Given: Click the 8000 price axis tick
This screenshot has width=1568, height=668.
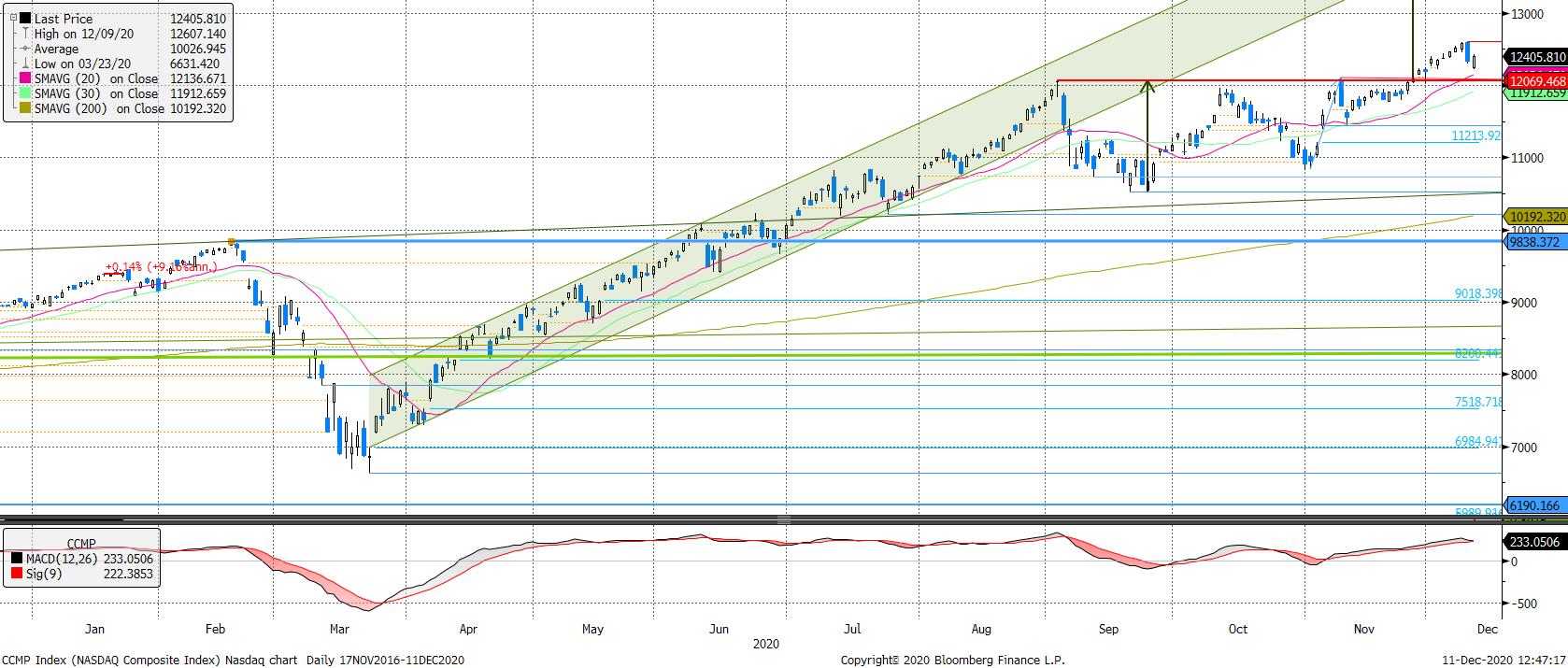Looking at the screenshot, I should coord(1524,375).
